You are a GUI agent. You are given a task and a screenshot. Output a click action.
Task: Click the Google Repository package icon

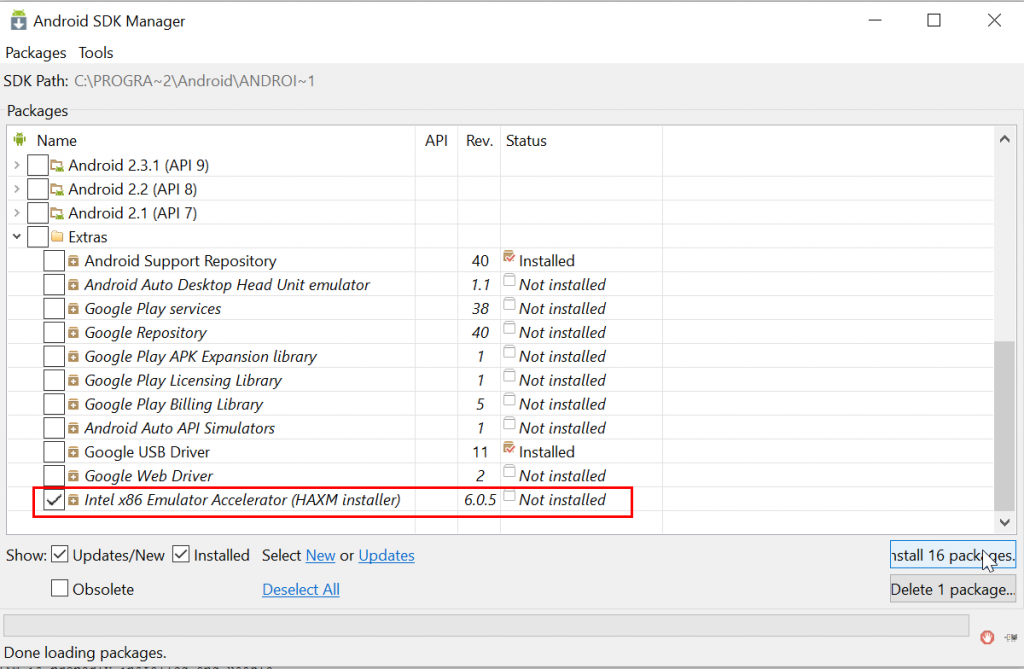73,333
